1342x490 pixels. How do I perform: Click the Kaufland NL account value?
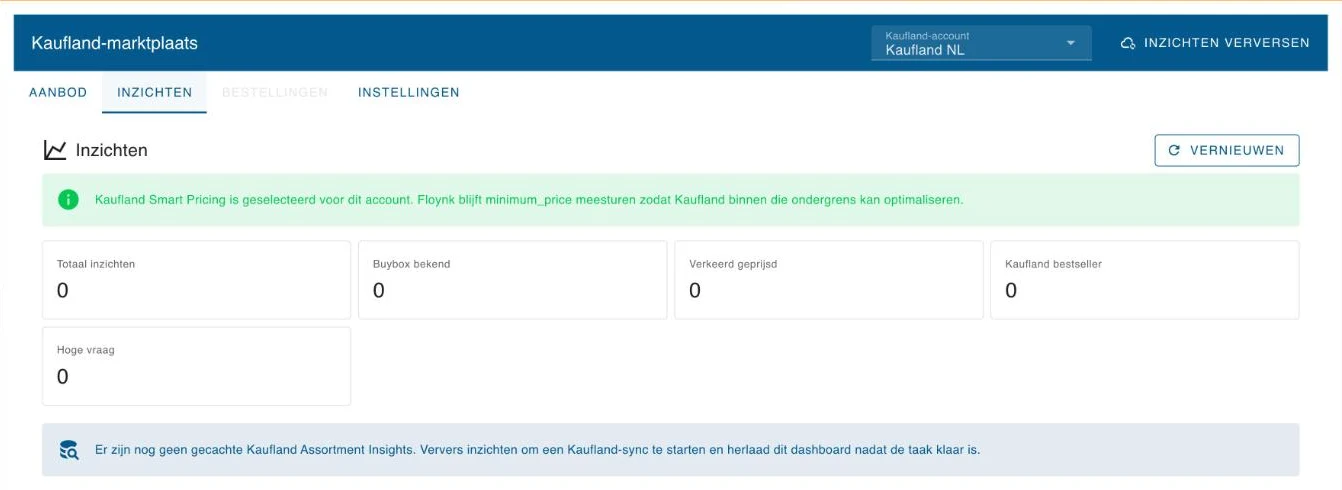[x=925, y=50]
